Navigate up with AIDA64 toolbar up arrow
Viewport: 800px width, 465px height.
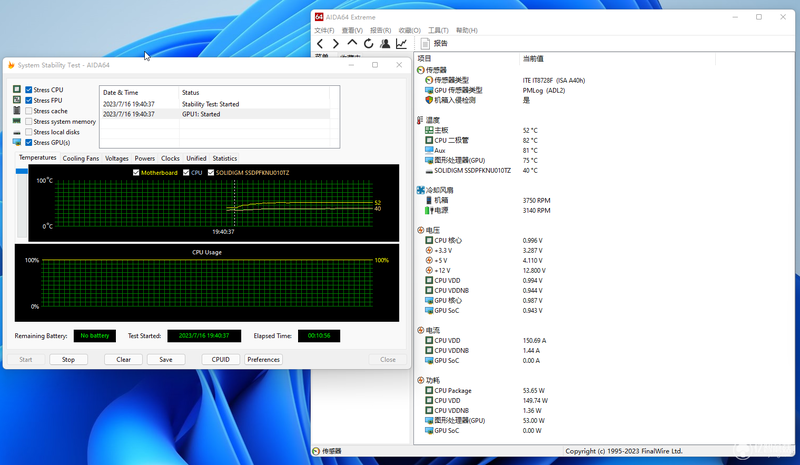click(x=352, y=43)
